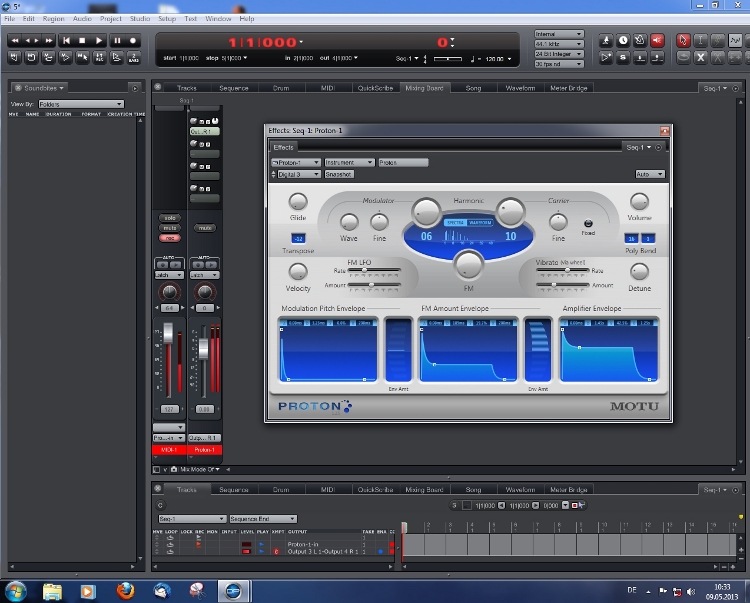
Task: Mute the Proton-1 mixer strip
Action: coord(205,228)
